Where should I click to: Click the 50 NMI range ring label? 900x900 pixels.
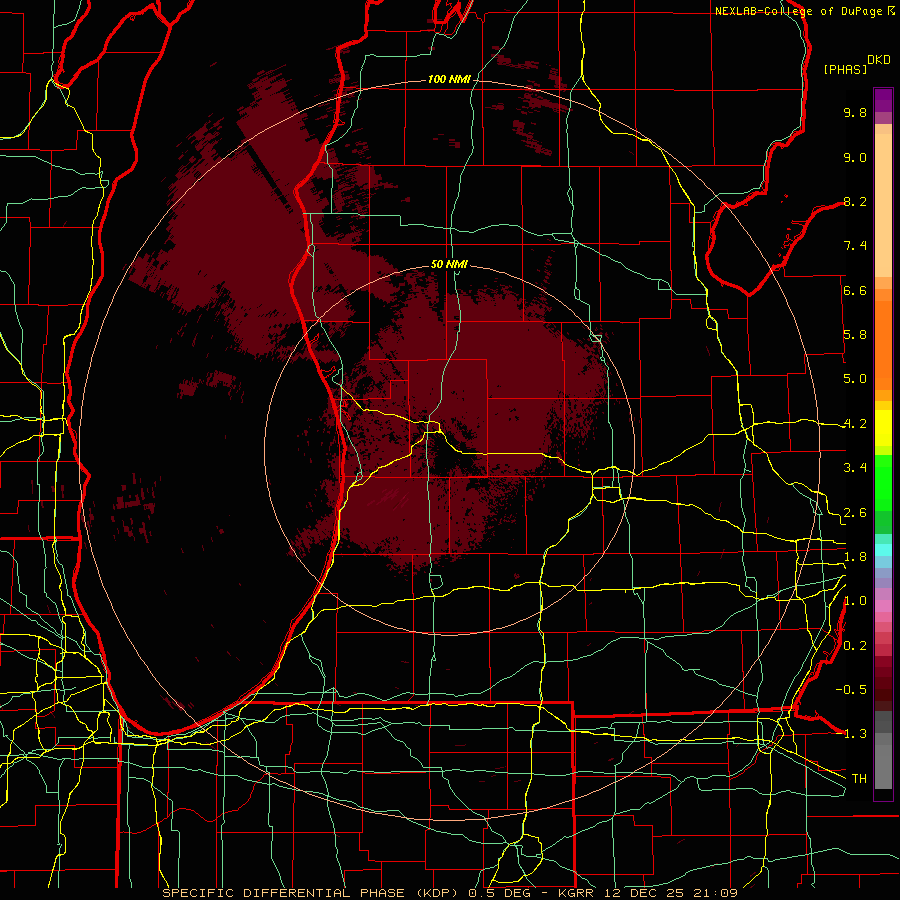click(x=449, y=264)
